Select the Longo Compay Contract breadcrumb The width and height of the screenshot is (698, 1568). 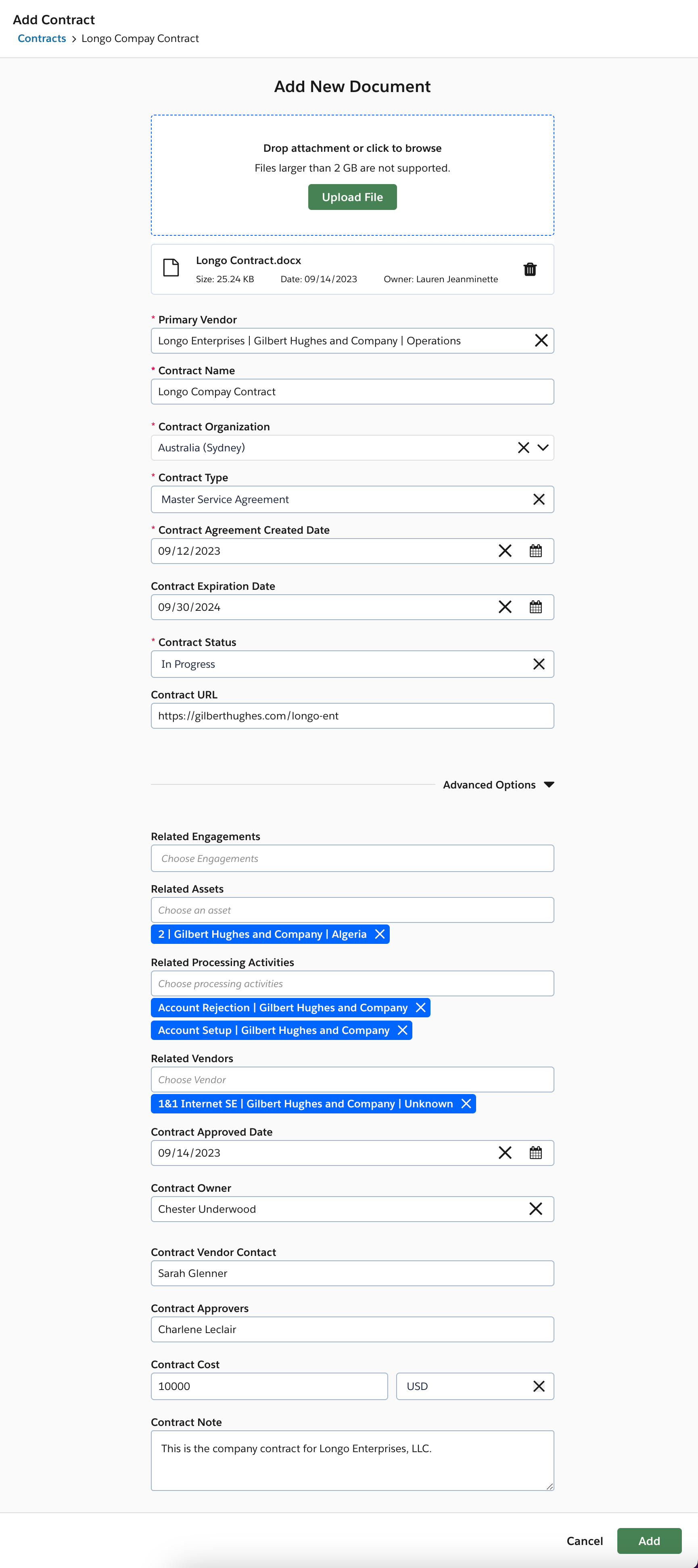coord(140,38)
